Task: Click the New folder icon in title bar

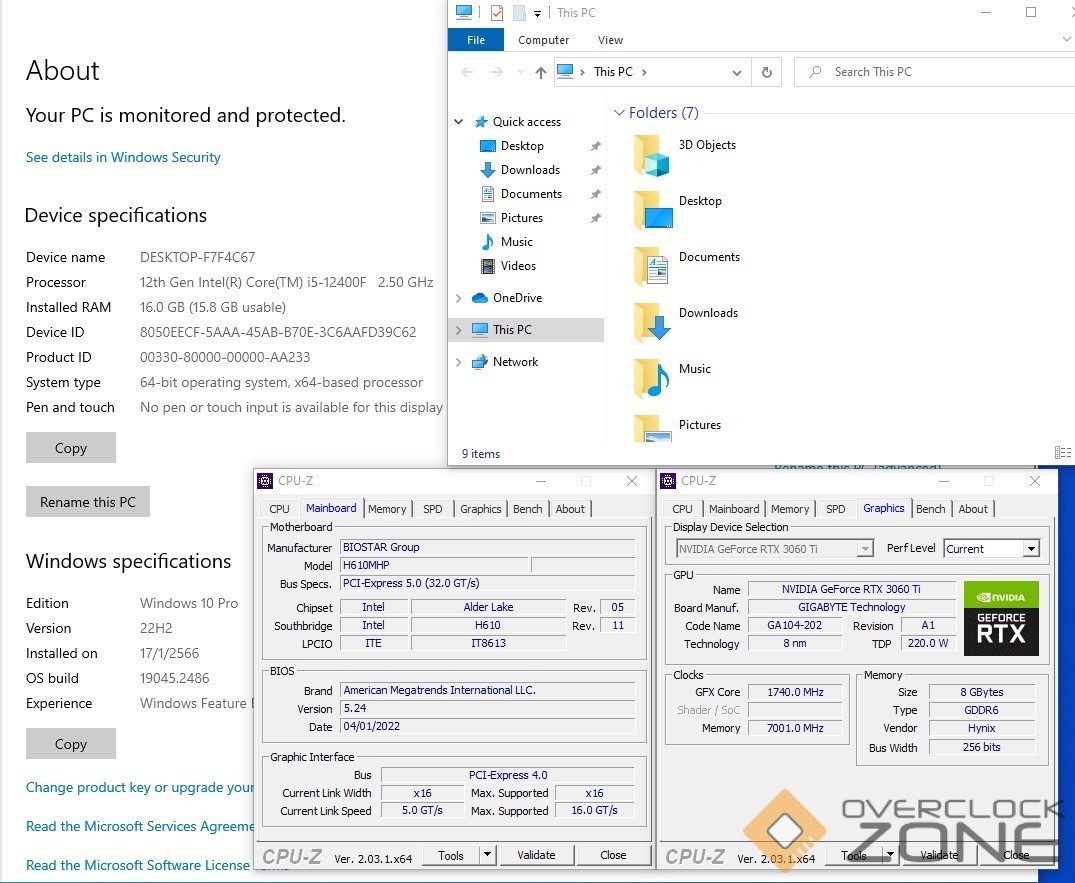Action: point(519,12)
